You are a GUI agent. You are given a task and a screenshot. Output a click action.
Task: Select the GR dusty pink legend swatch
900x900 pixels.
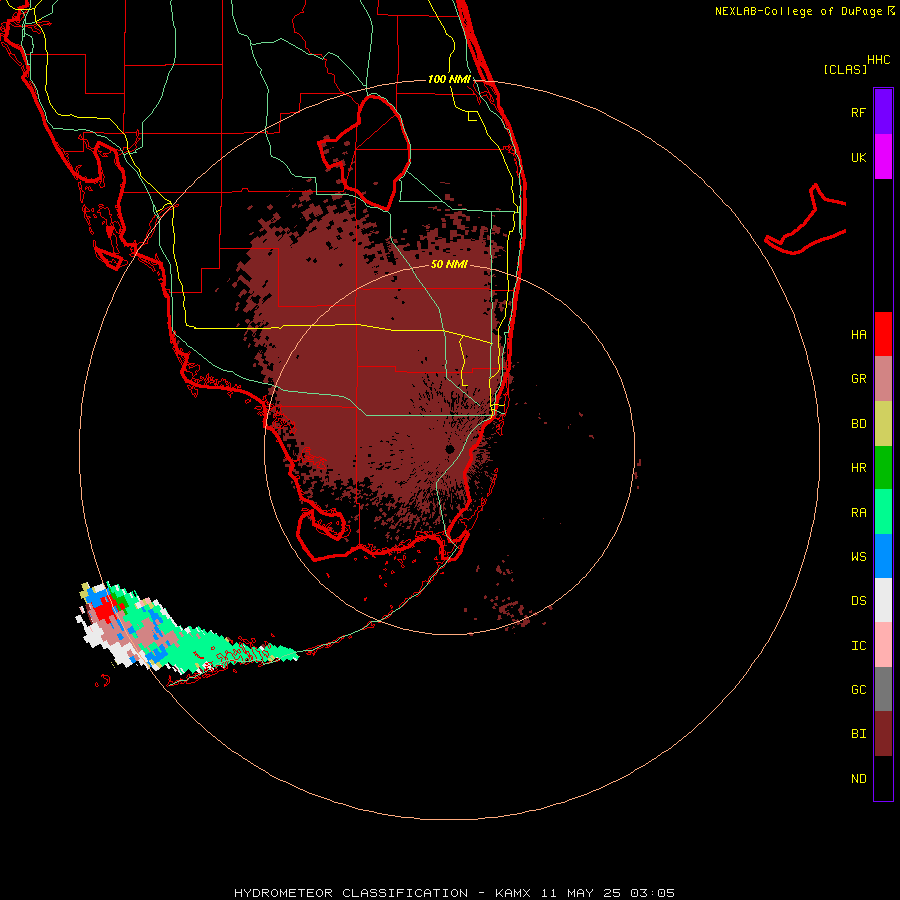click(x=883, y=379)
